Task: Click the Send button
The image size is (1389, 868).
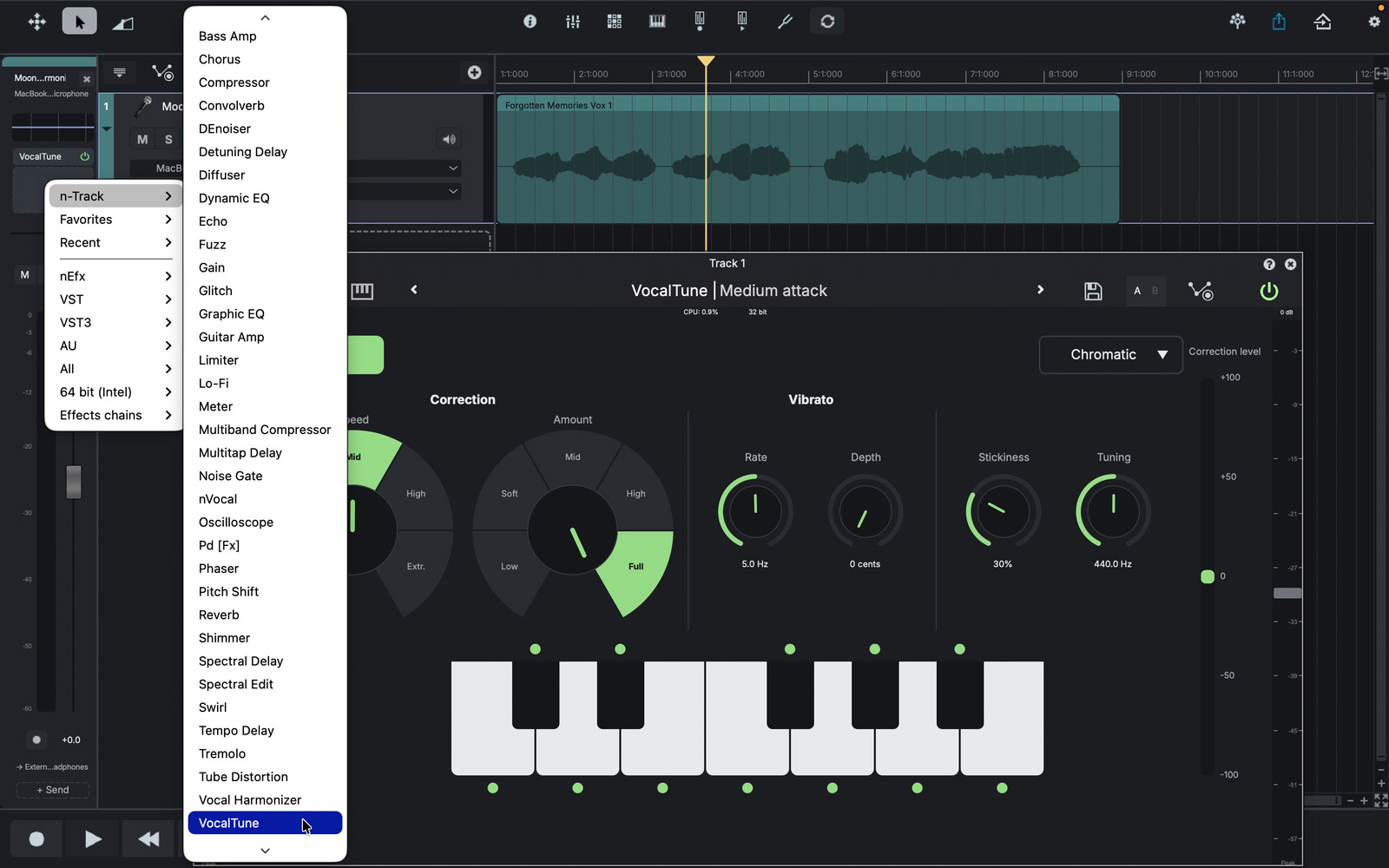Action: click(x=53, y=790)
